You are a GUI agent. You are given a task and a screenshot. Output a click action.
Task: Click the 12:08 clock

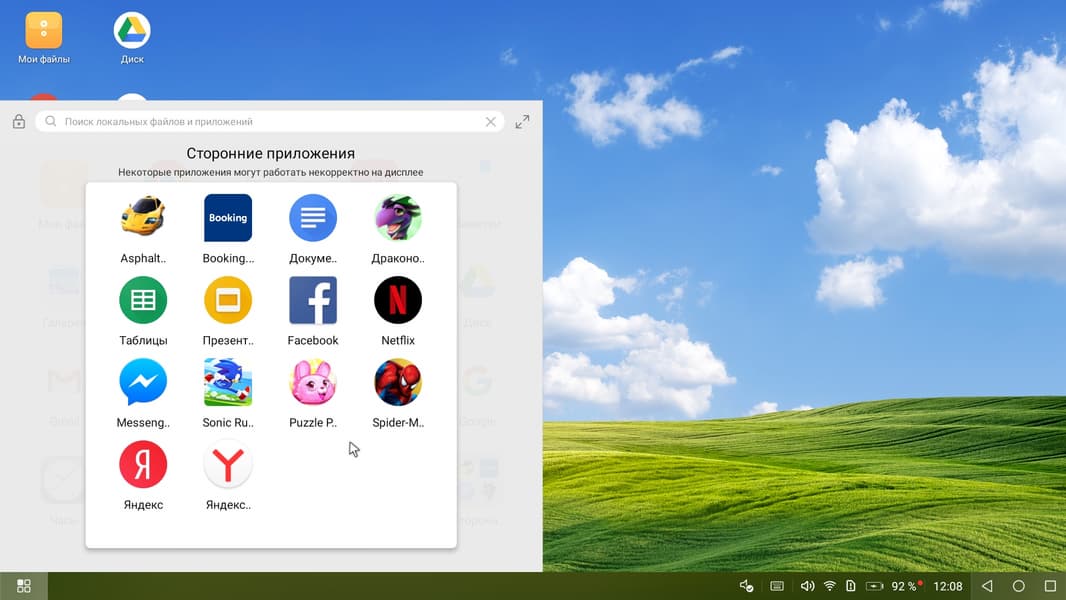948,586
